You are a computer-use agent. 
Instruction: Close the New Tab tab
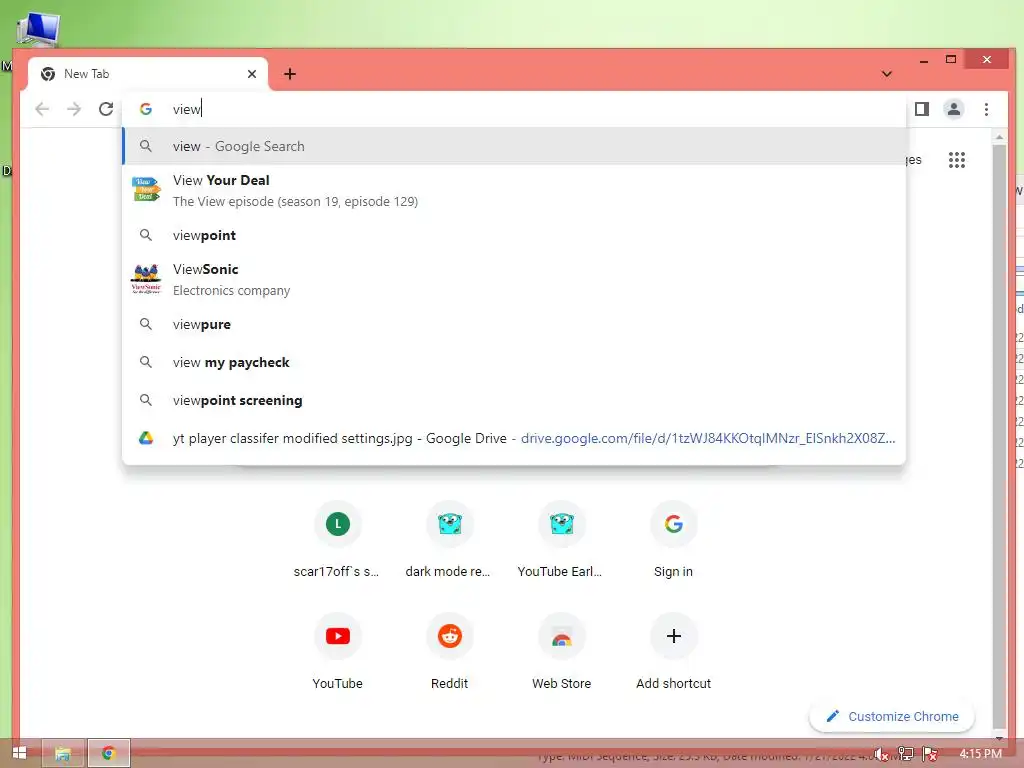[x=251, y=74]
